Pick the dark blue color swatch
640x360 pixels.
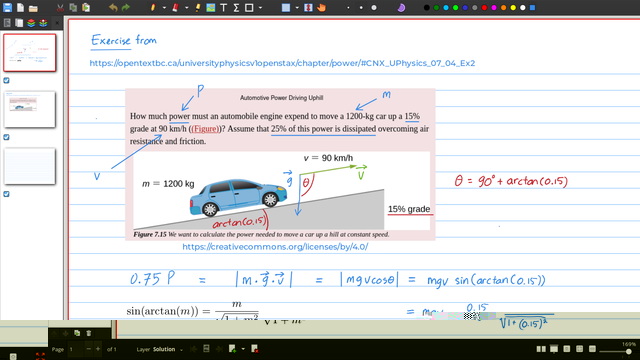465,8
